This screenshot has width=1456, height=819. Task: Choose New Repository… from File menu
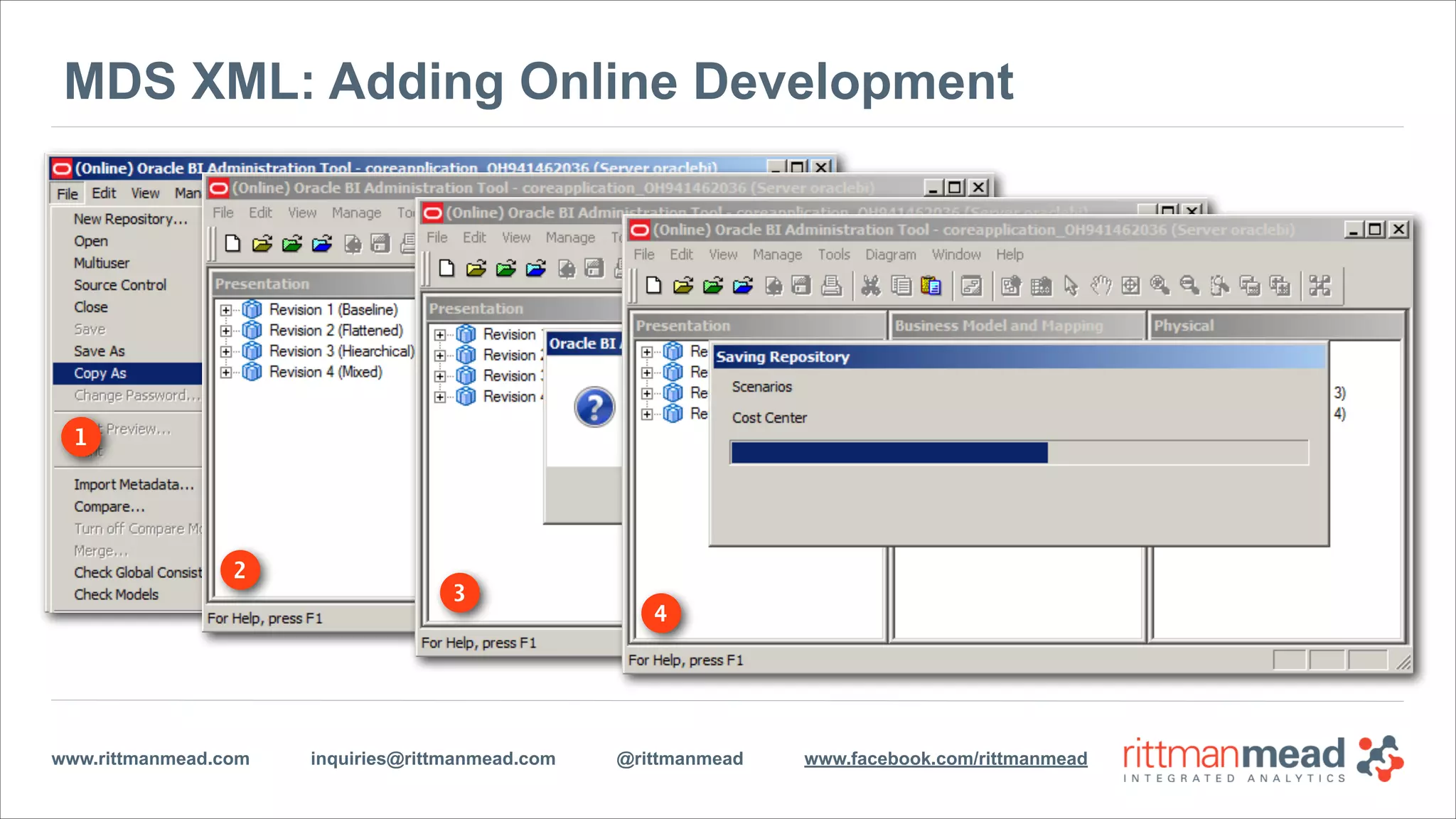tap(131, 219)
